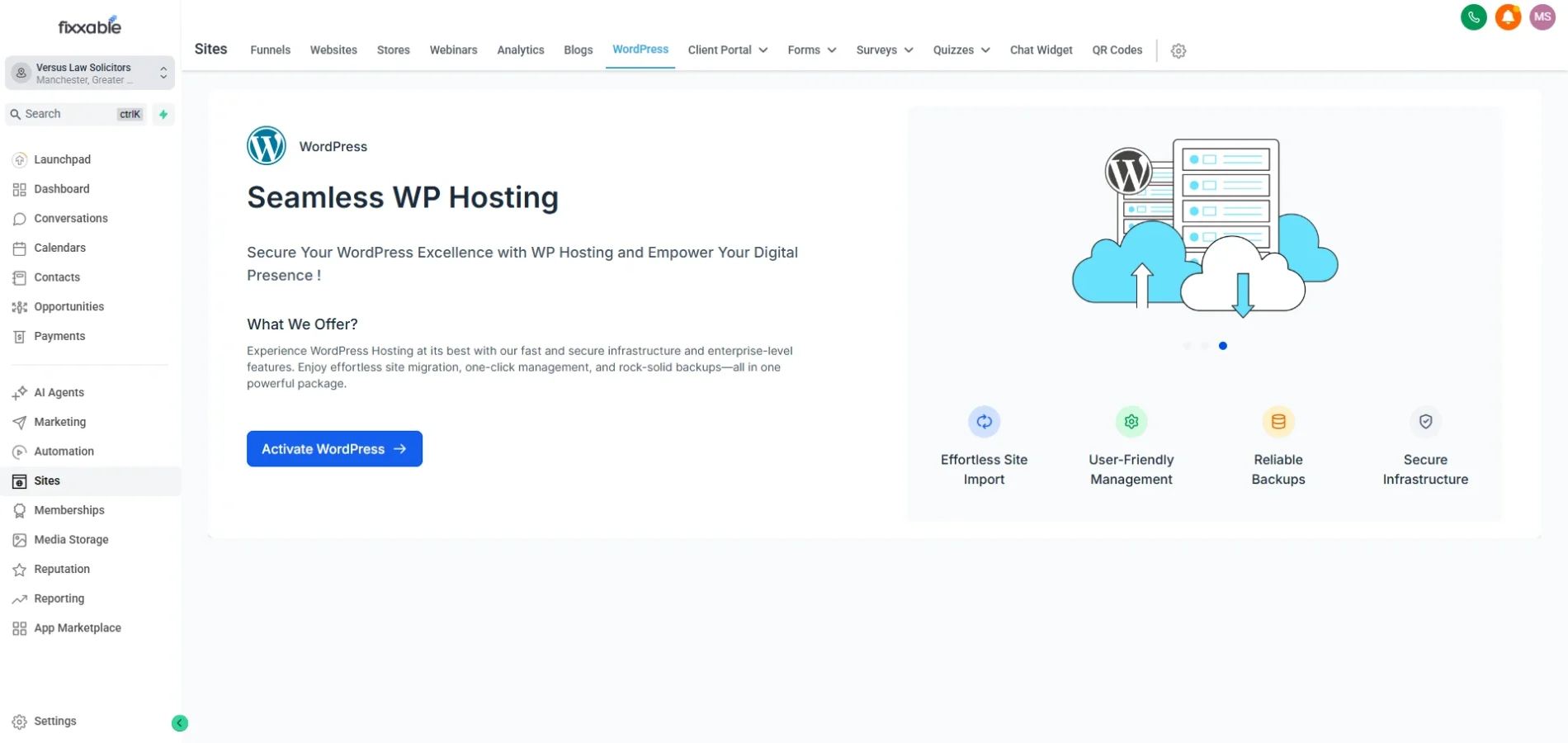
Task: View Opportunities from the sidebar
Action: point(68,306)
